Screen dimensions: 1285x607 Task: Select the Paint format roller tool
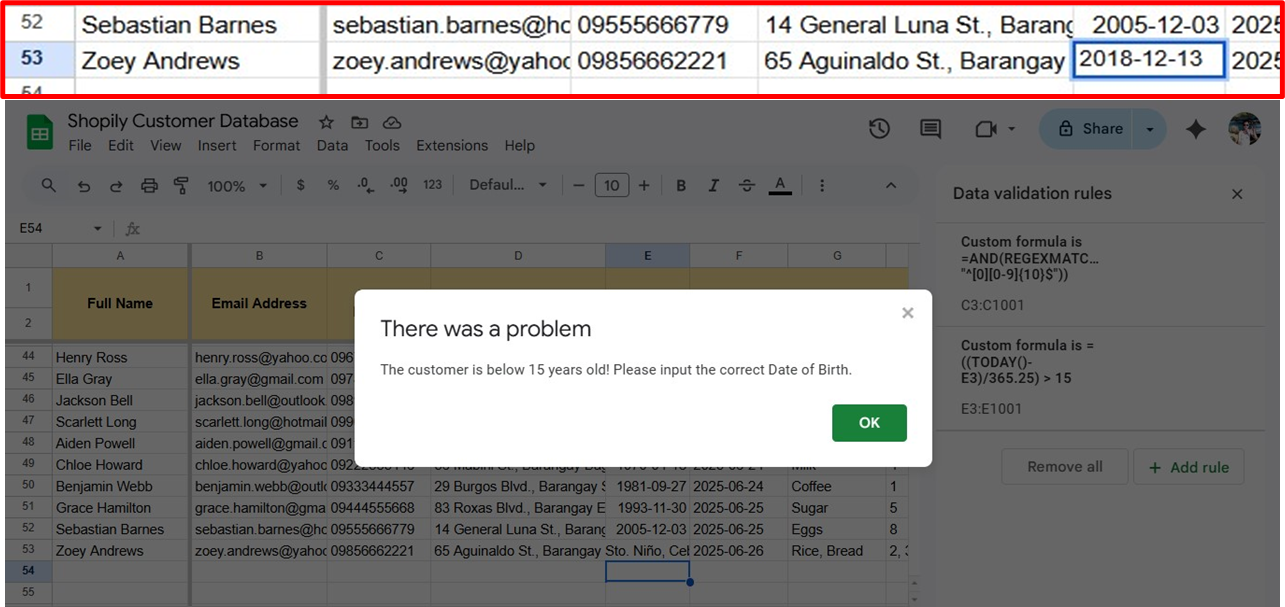tap(181, 185)
